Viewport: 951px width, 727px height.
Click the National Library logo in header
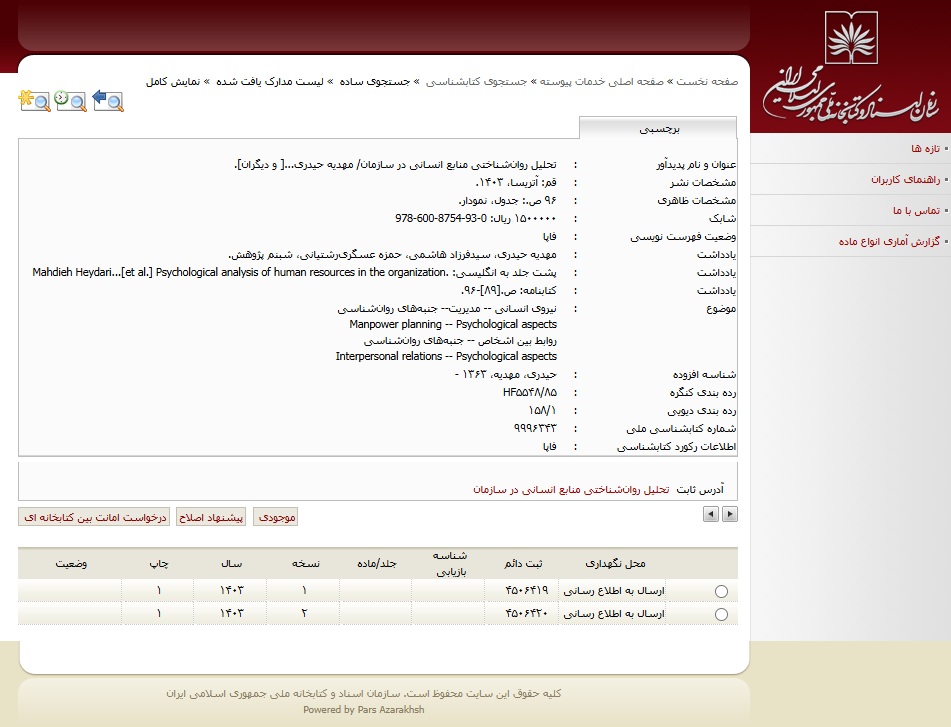tap(850, 66)
